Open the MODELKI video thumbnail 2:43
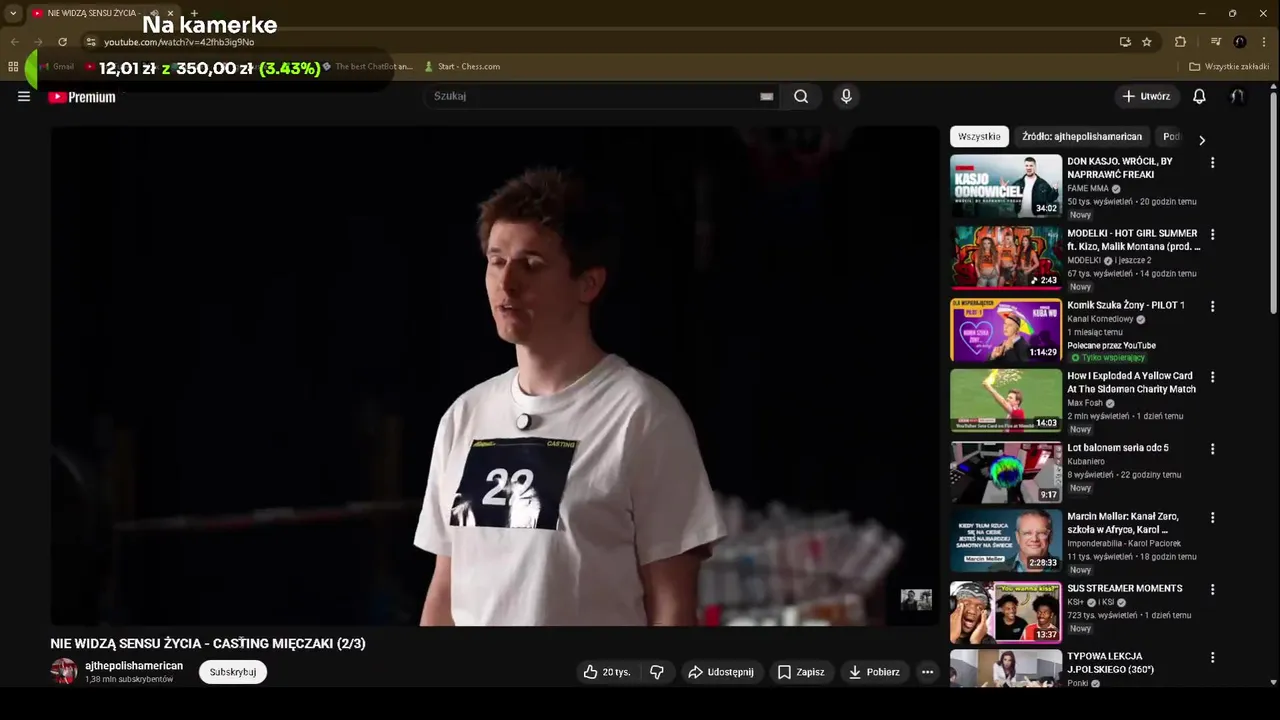The height and width of the screenshot is (720, 1280). pyautogui.click(x=1005, y=257)
